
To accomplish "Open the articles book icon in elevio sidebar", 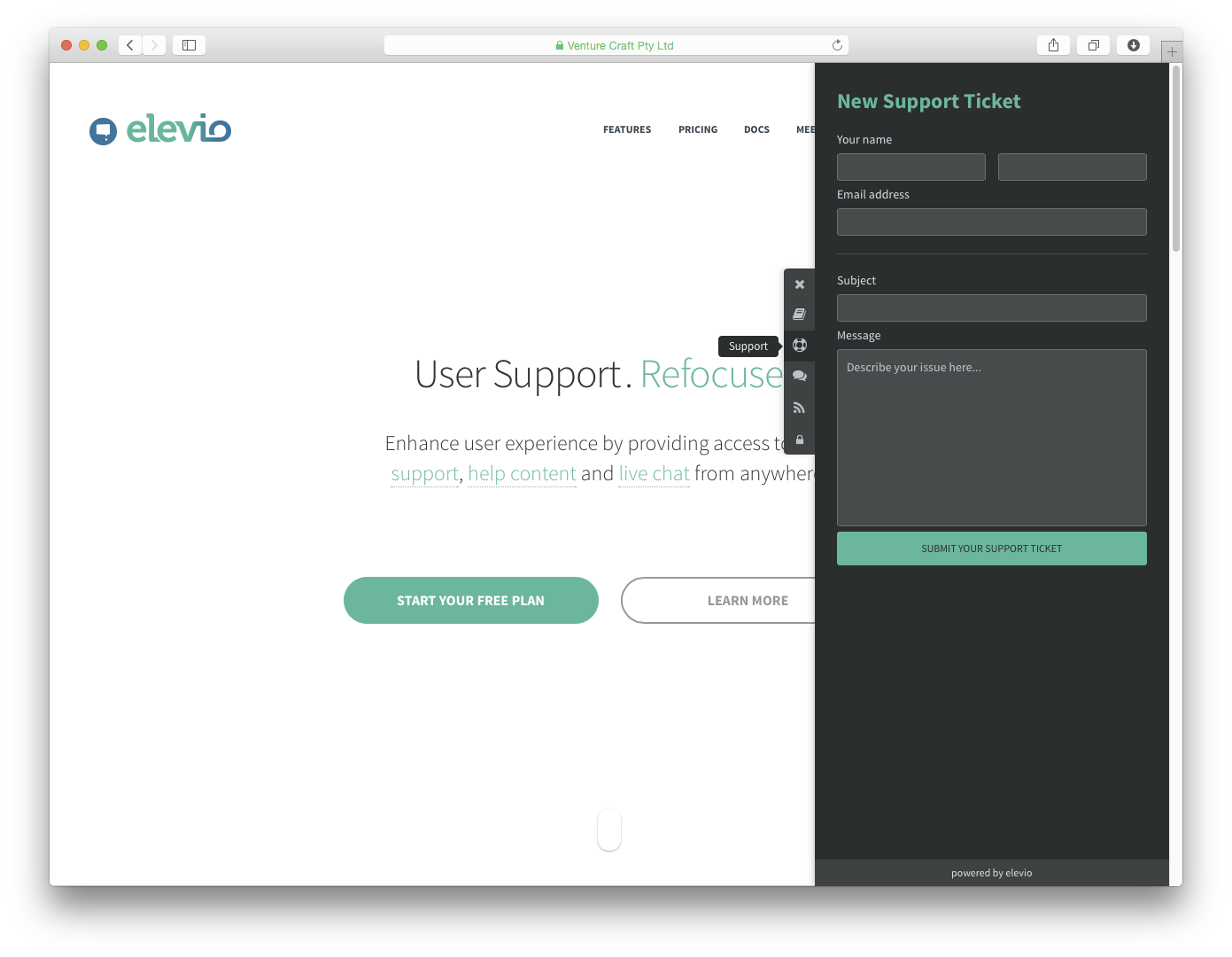I will point(800,315).
